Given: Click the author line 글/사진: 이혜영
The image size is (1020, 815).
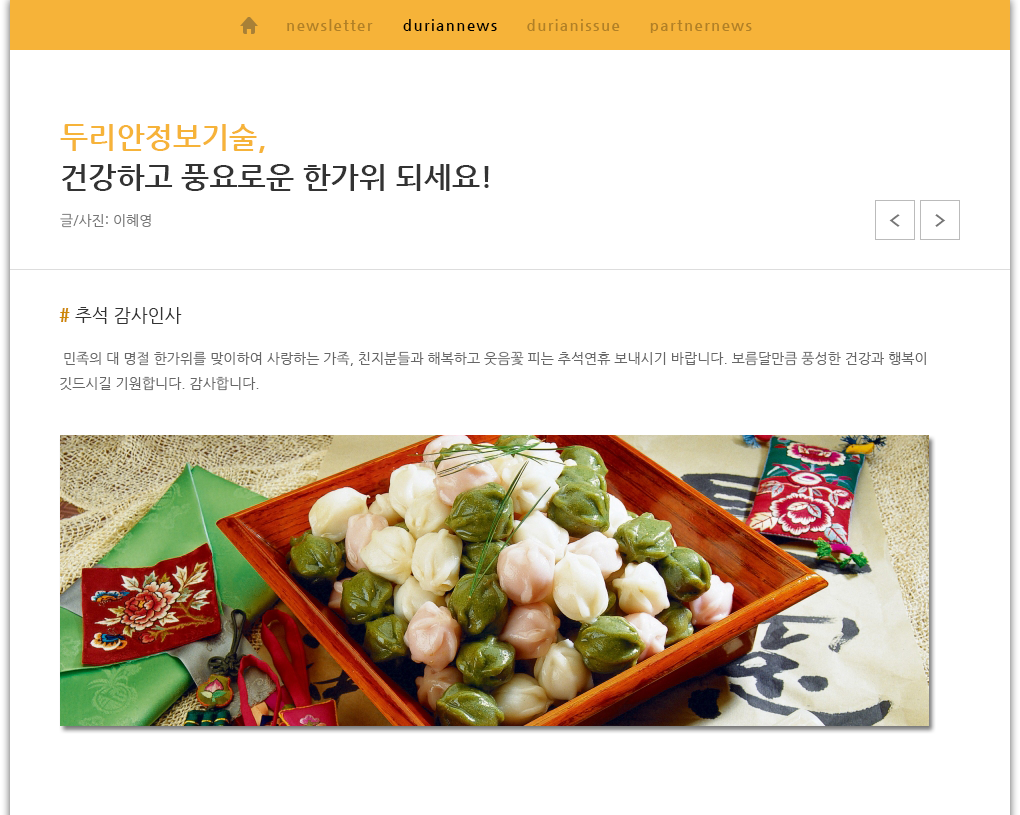Looking at the screenshot, I should (106, 220).
